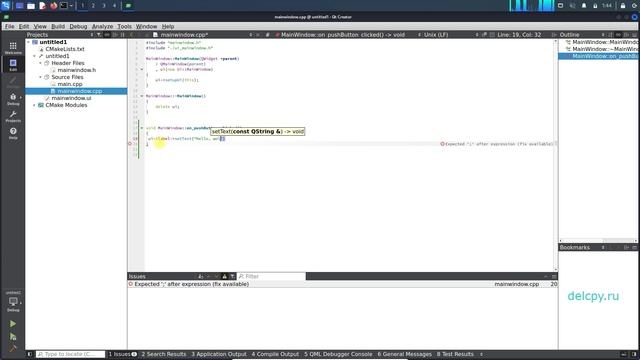
Task: Open the Analyze menu
Action: (x=102, y=27)
